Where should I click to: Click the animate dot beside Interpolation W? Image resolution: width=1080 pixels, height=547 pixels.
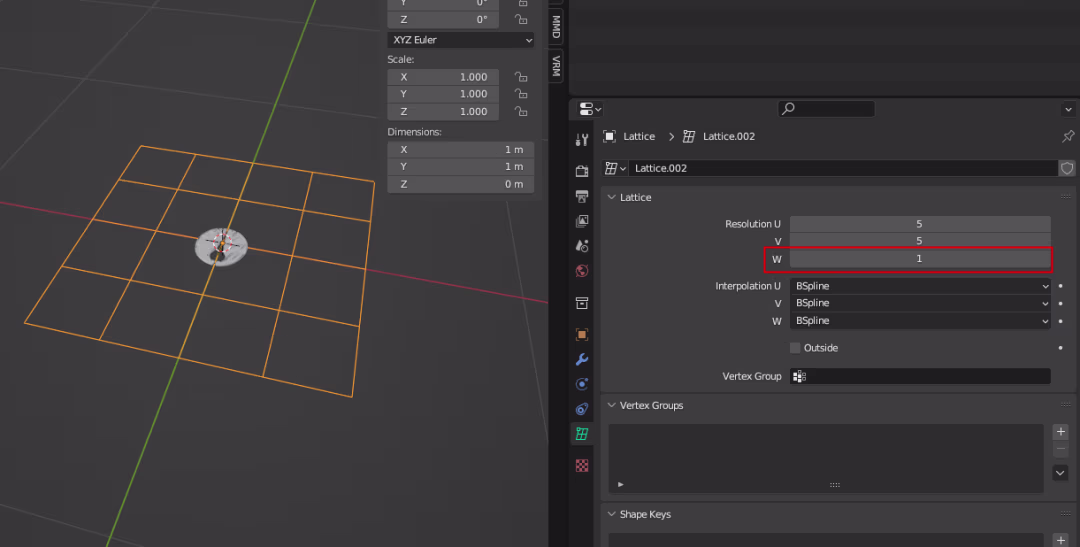click(x=1060, y=320)
